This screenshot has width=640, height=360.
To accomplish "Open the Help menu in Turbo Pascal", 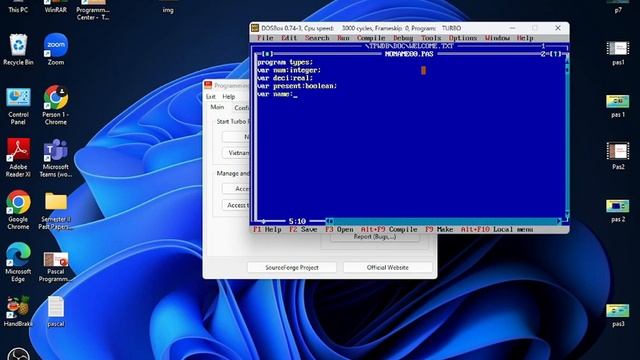I will pos(525,38).
